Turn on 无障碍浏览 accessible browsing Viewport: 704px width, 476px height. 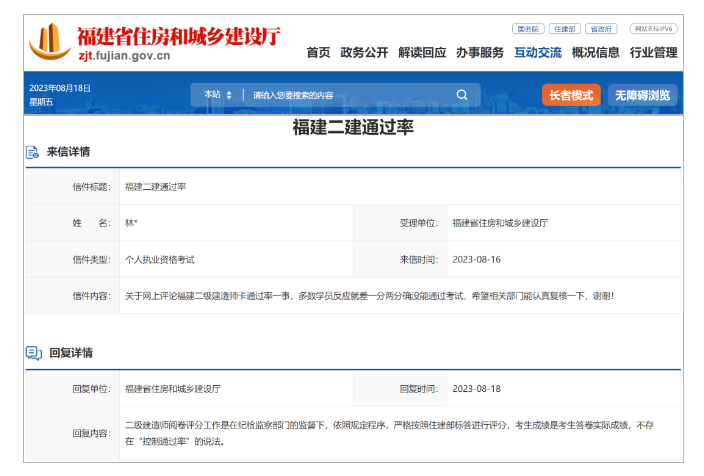pyautogui.click(x=642, y=95)
